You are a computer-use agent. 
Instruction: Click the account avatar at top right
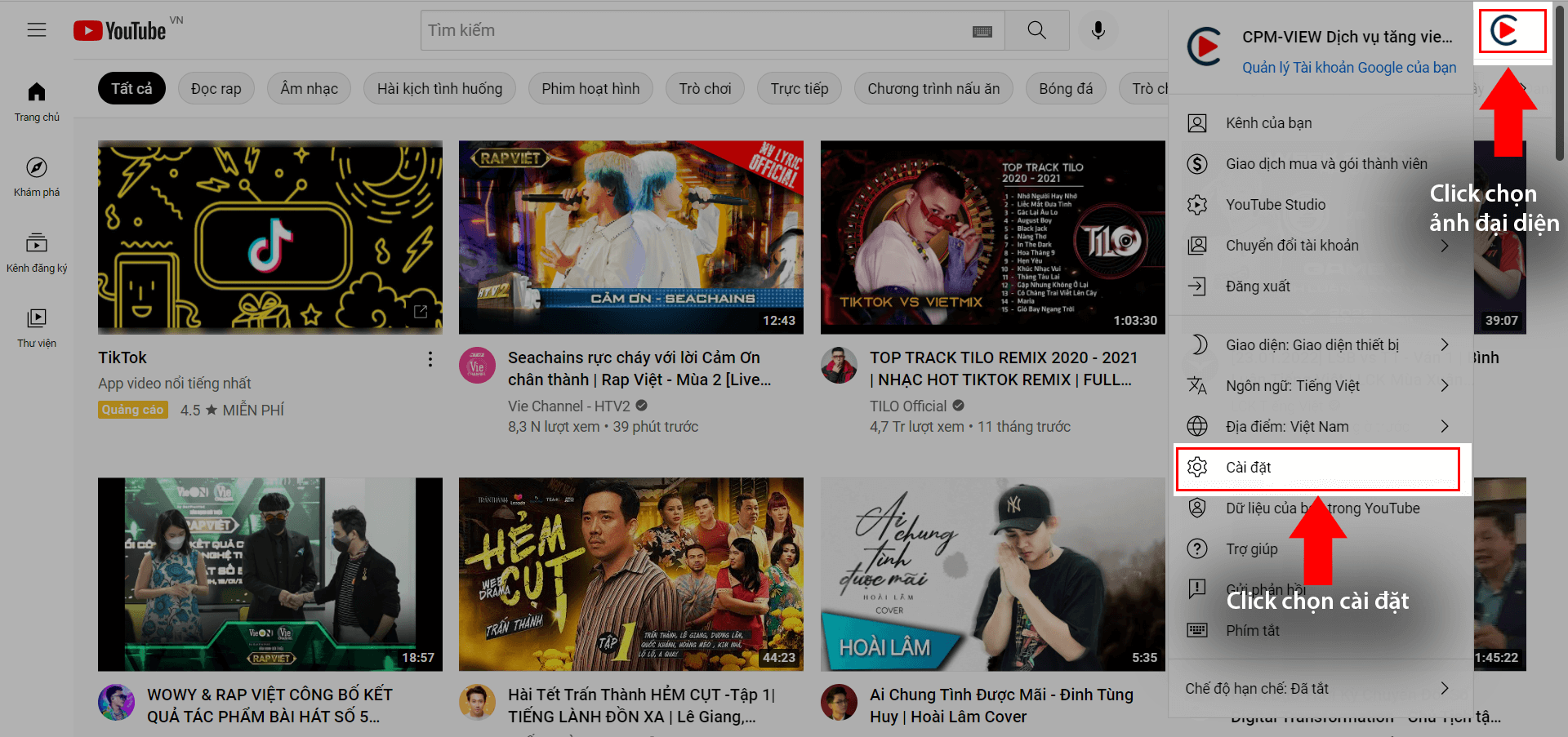[x=1504, y=31]
